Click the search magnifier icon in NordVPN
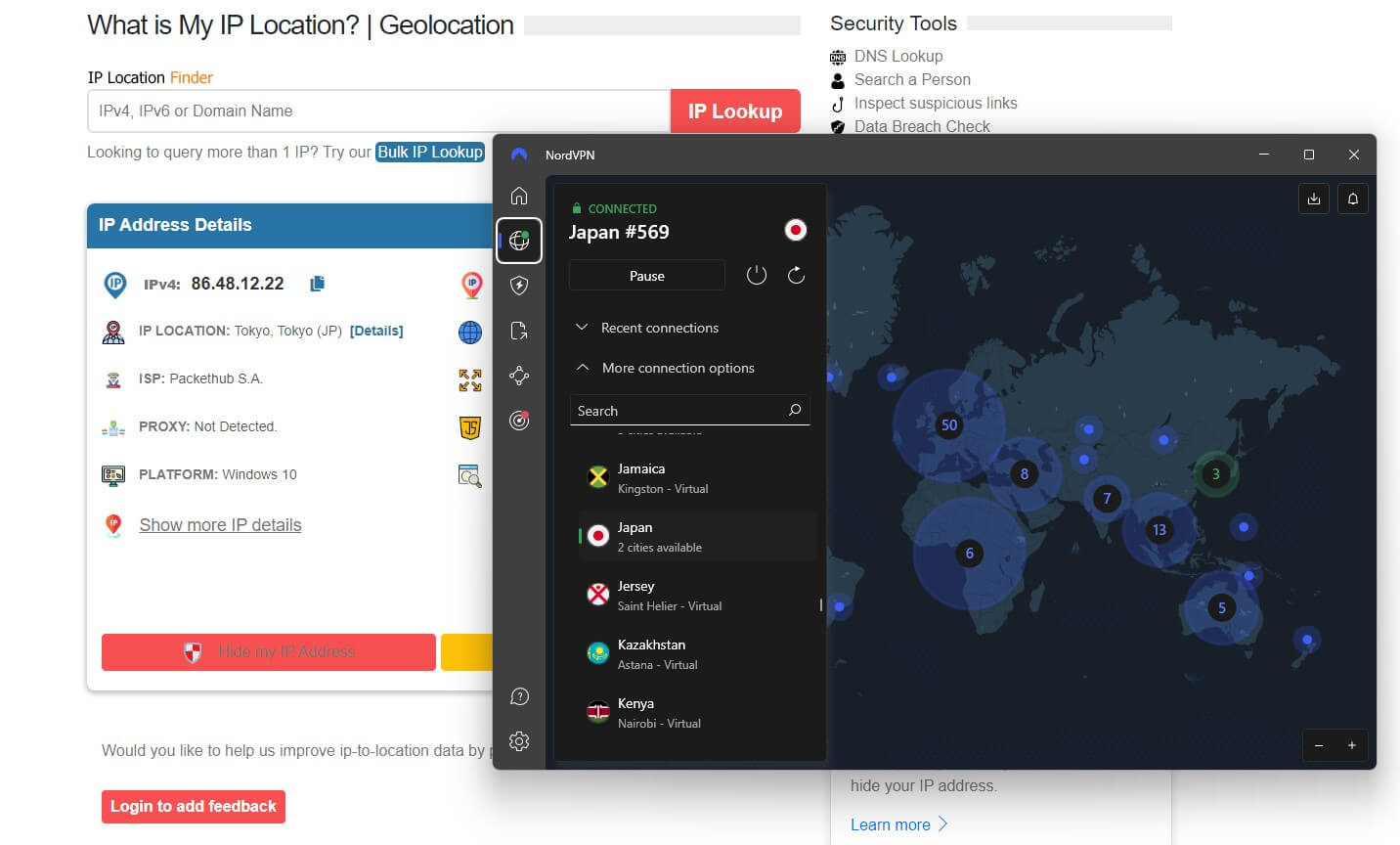This screenshot has height=845, width=1400. pos(795,411)
